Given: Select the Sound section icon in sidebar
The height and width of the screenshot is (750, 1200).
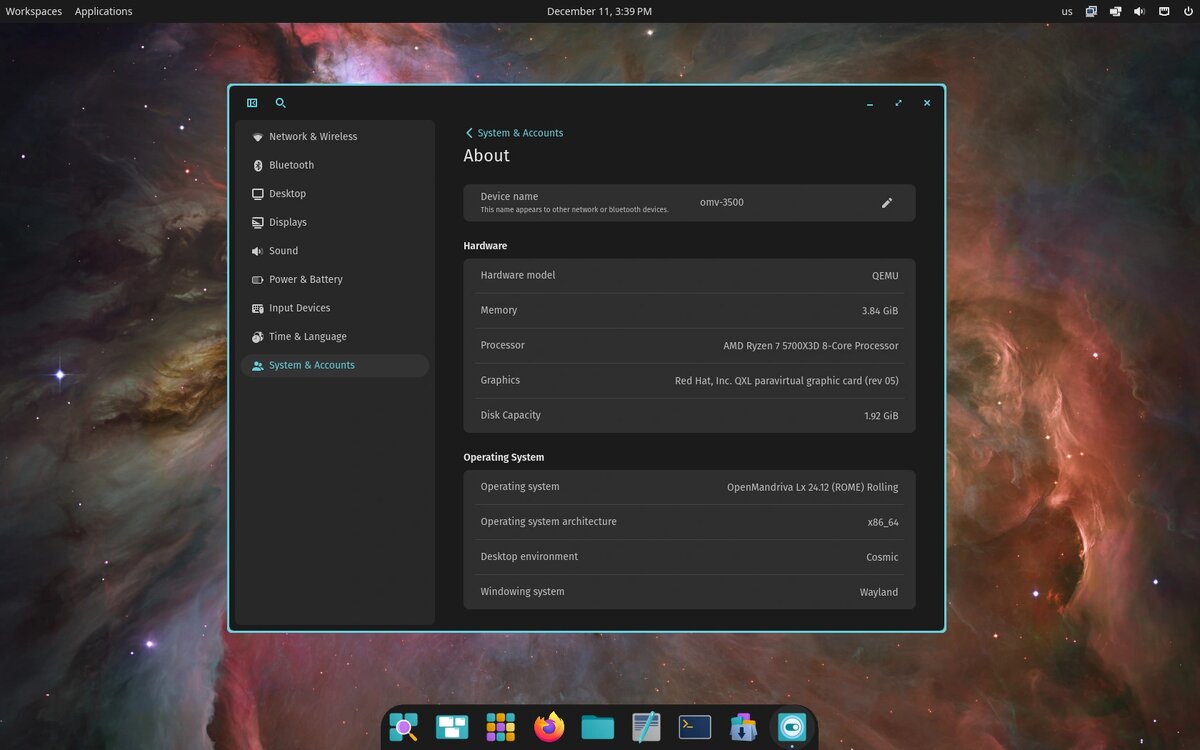Looking at the screenshot, I should click(x=257, y=250).
